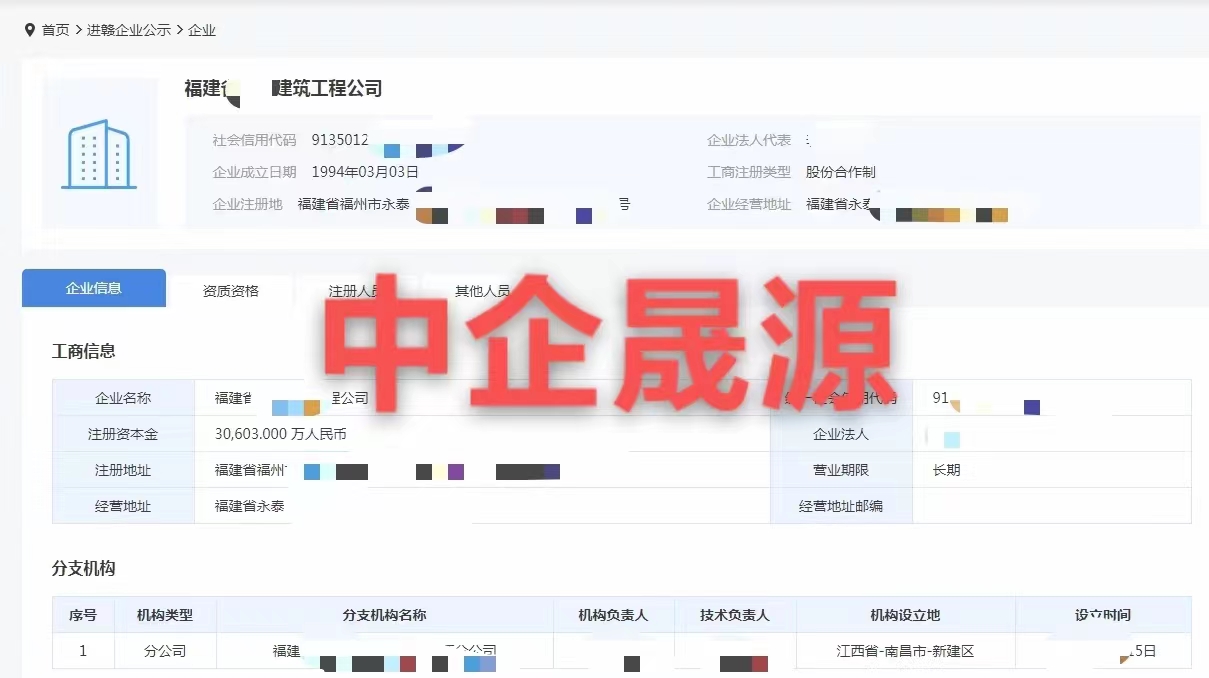Go to 首页 in breadcrumb

click(x=55, y=30)
